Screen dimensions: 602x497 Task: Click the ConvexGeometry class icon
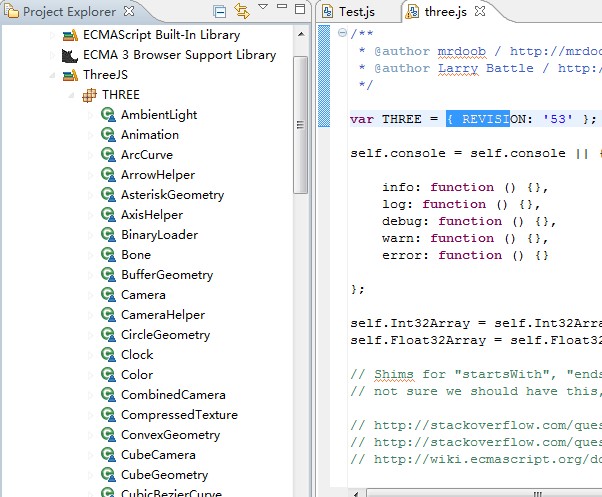(x=108, y=435)
